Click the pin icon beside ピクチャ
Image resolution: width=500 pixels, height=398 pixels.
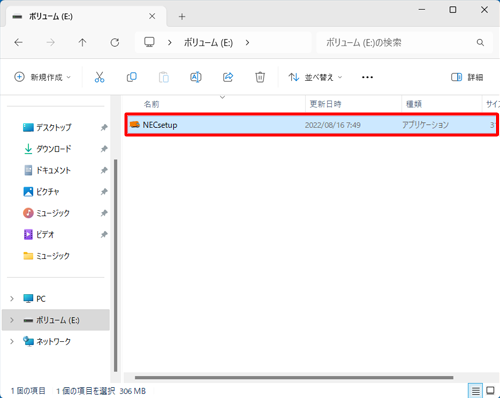click(104, 192)
